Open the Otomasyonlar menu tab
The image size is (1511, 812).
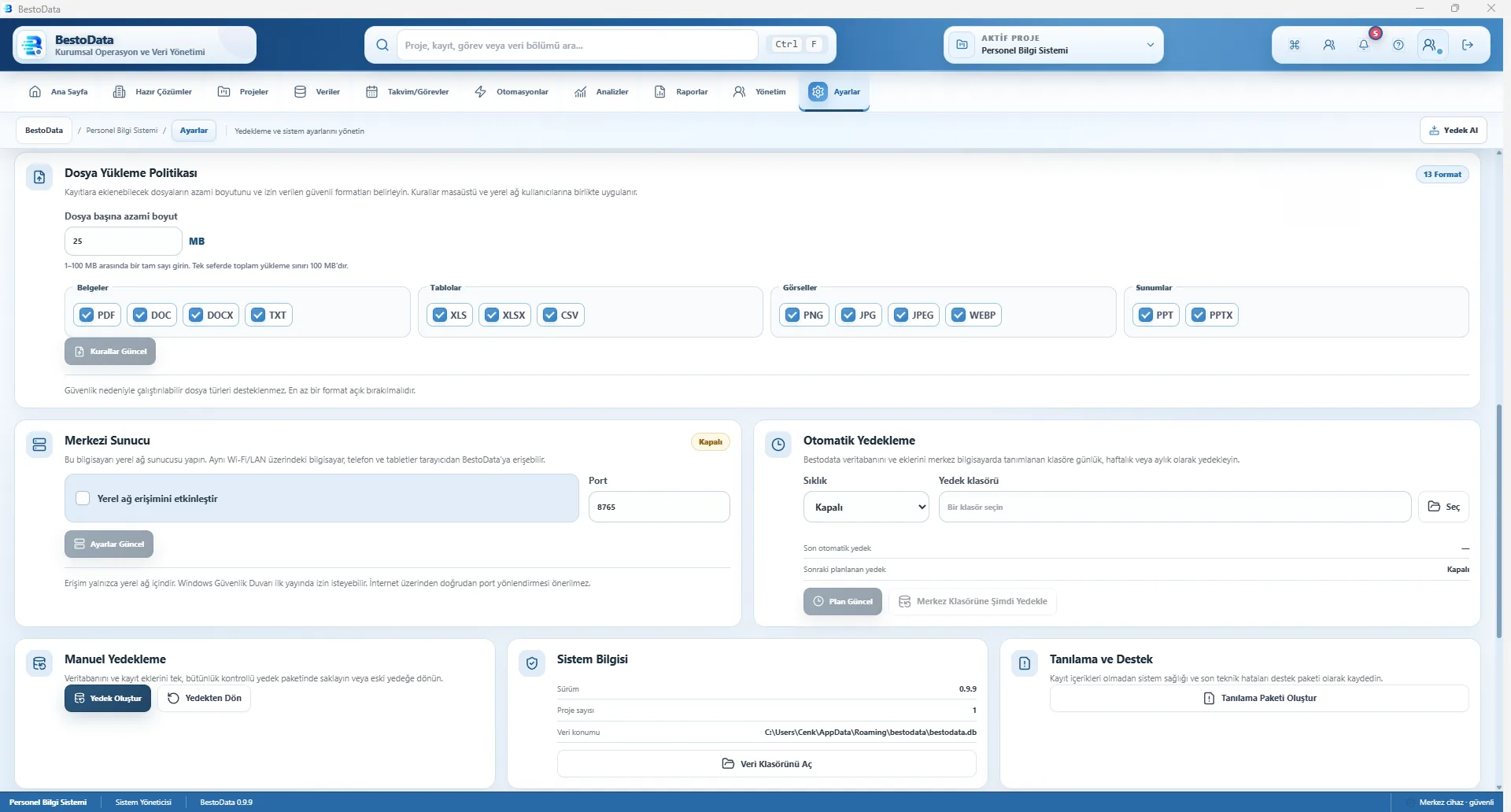(512, 92)
